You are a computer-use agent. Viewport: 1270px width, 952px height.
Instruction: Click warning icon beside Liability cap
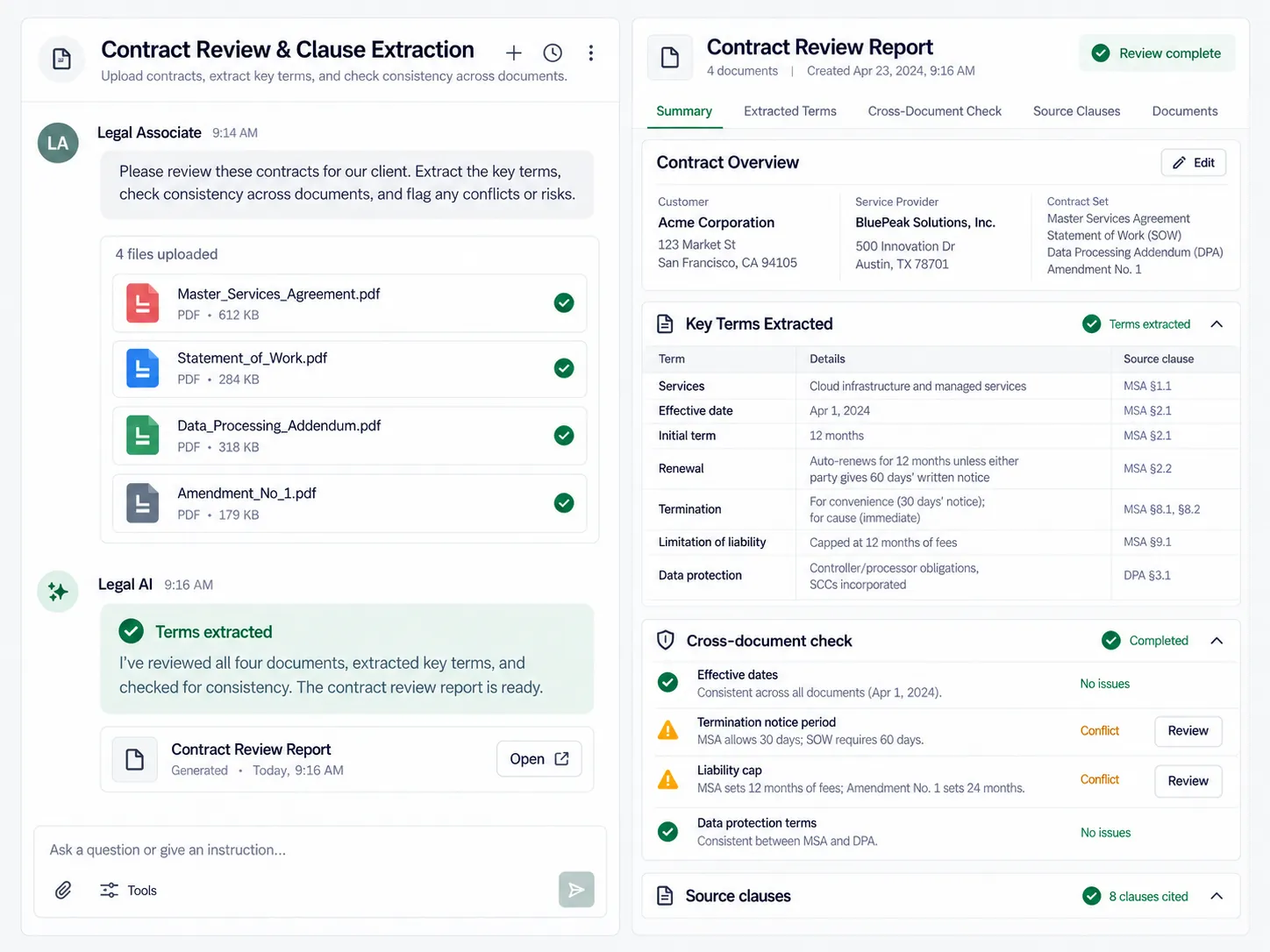(x=668, y=779)
